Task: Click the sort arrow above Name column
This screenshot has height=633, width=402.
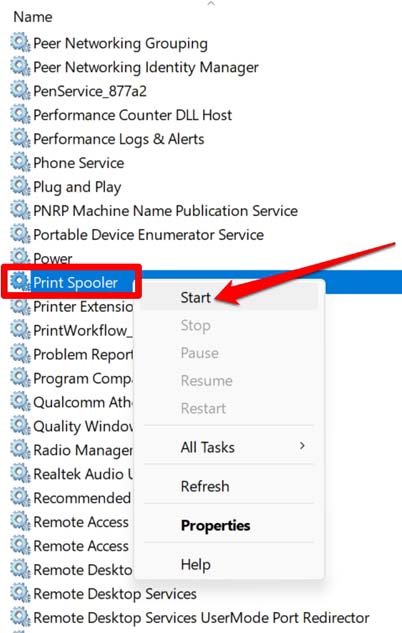Action: (x=211, y=3)
